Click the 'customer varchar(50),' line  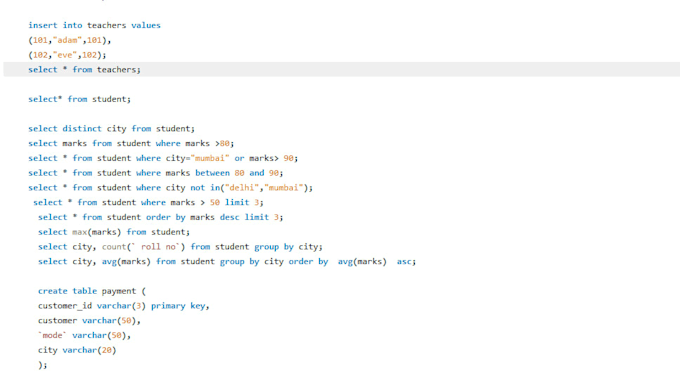(89, 320)
